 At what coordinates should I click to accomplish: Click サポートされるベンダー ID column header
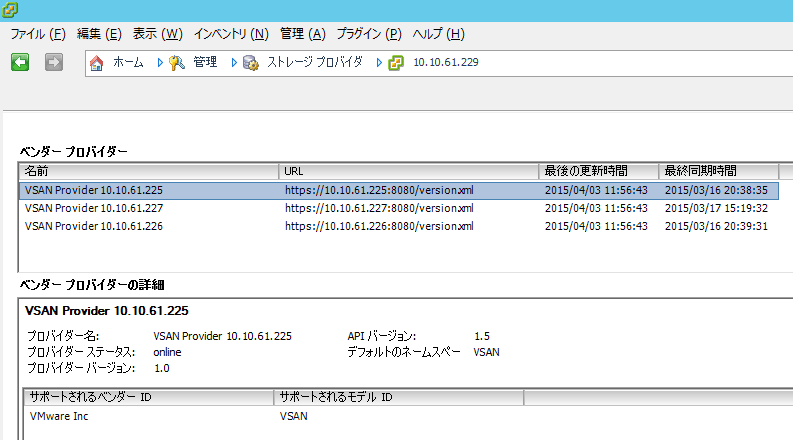pos(149,397)
